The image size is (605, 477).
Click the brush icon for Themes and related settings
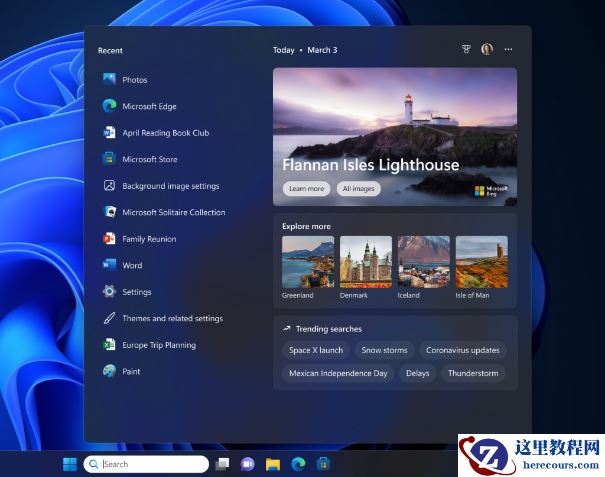tap(109, 318)
